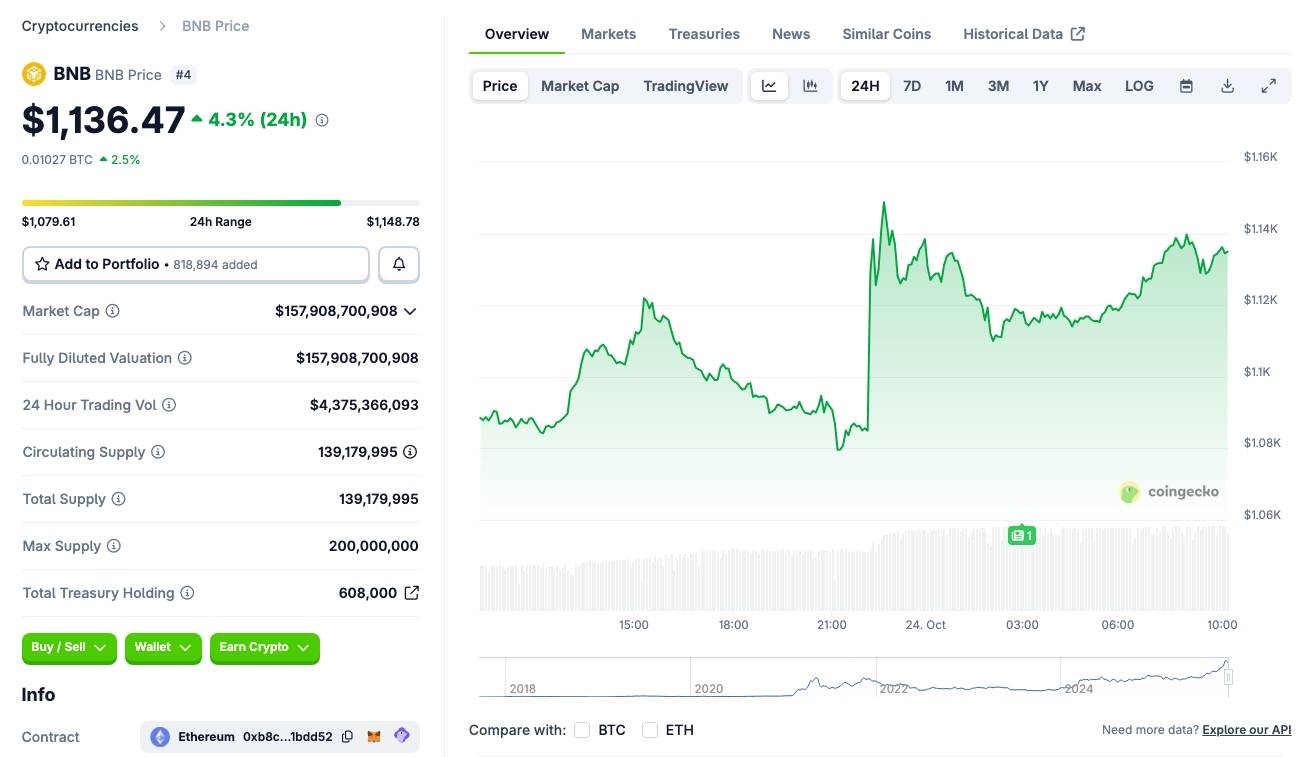Expand the chart to fullscreen
The image size is (1301, 757).
[1269, 86]
